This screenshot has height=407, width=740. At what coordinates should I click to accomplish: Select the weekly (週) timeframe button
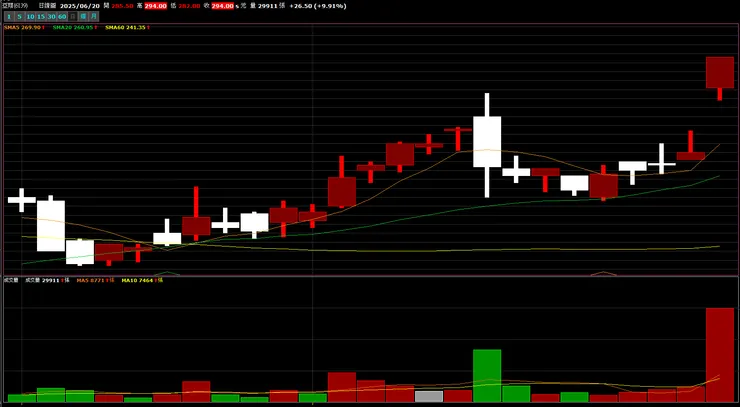(84, 17)
